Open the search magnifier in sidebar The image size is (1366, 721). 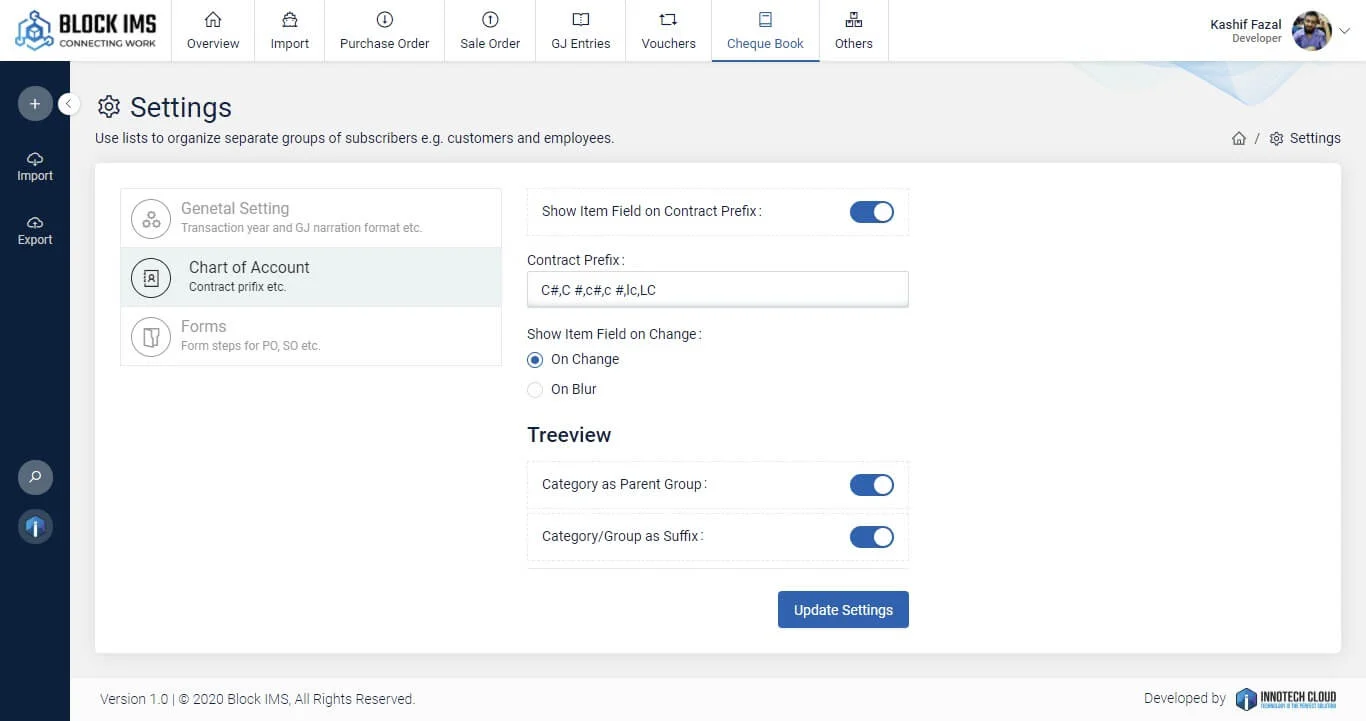[35, 477]
